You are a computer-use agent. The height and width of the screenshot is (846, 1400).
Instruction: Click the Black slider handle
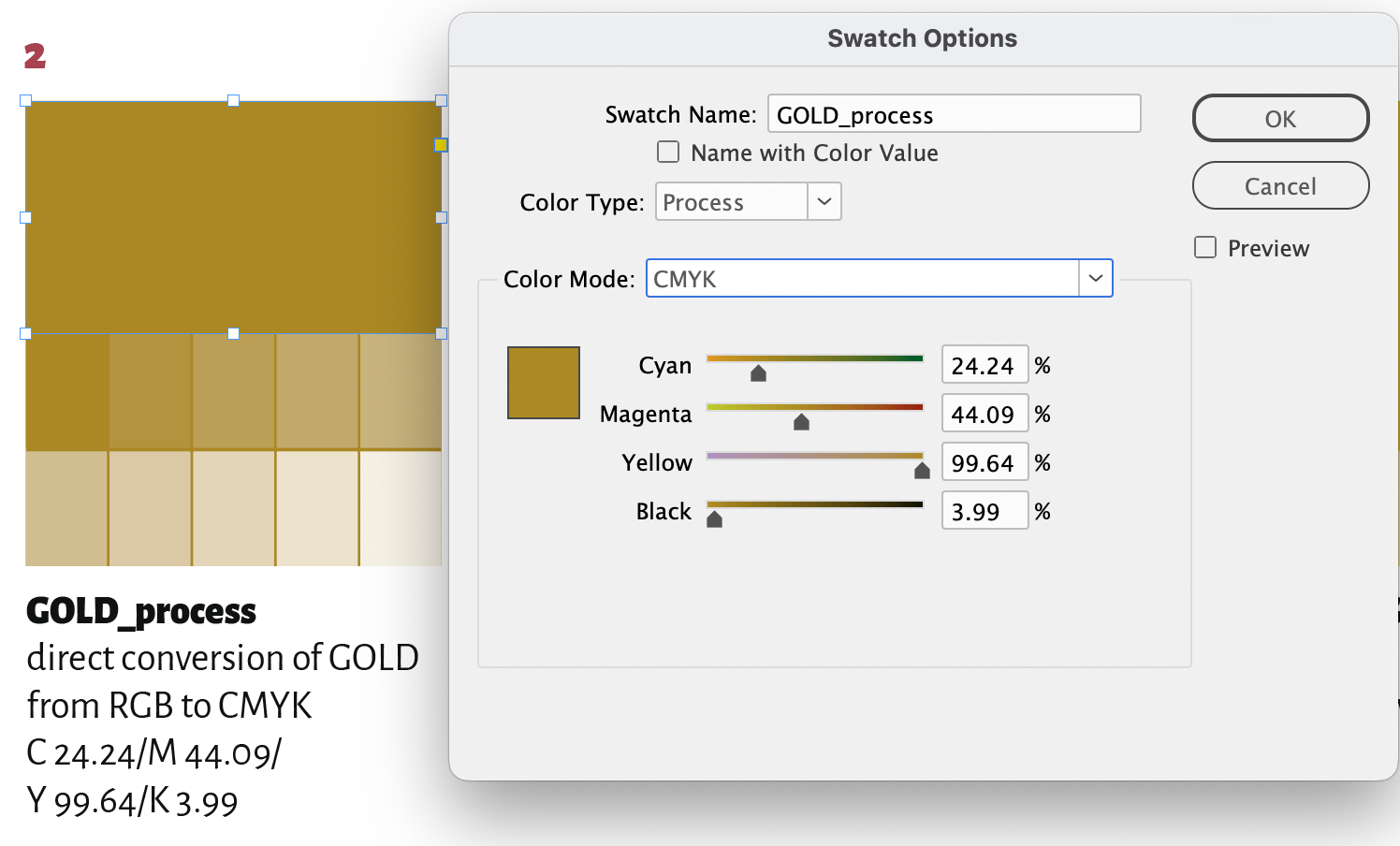[714, 519]
